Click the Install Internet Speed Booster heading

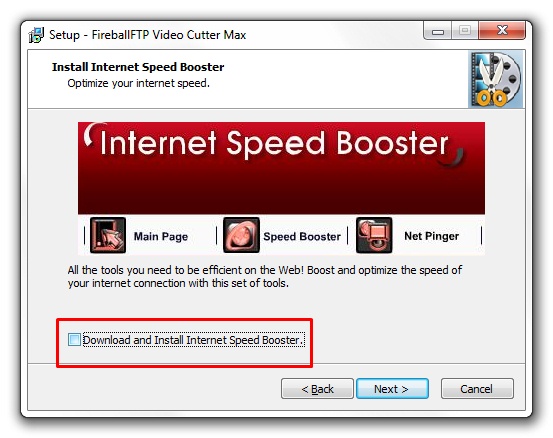click(x=138, y=67)
